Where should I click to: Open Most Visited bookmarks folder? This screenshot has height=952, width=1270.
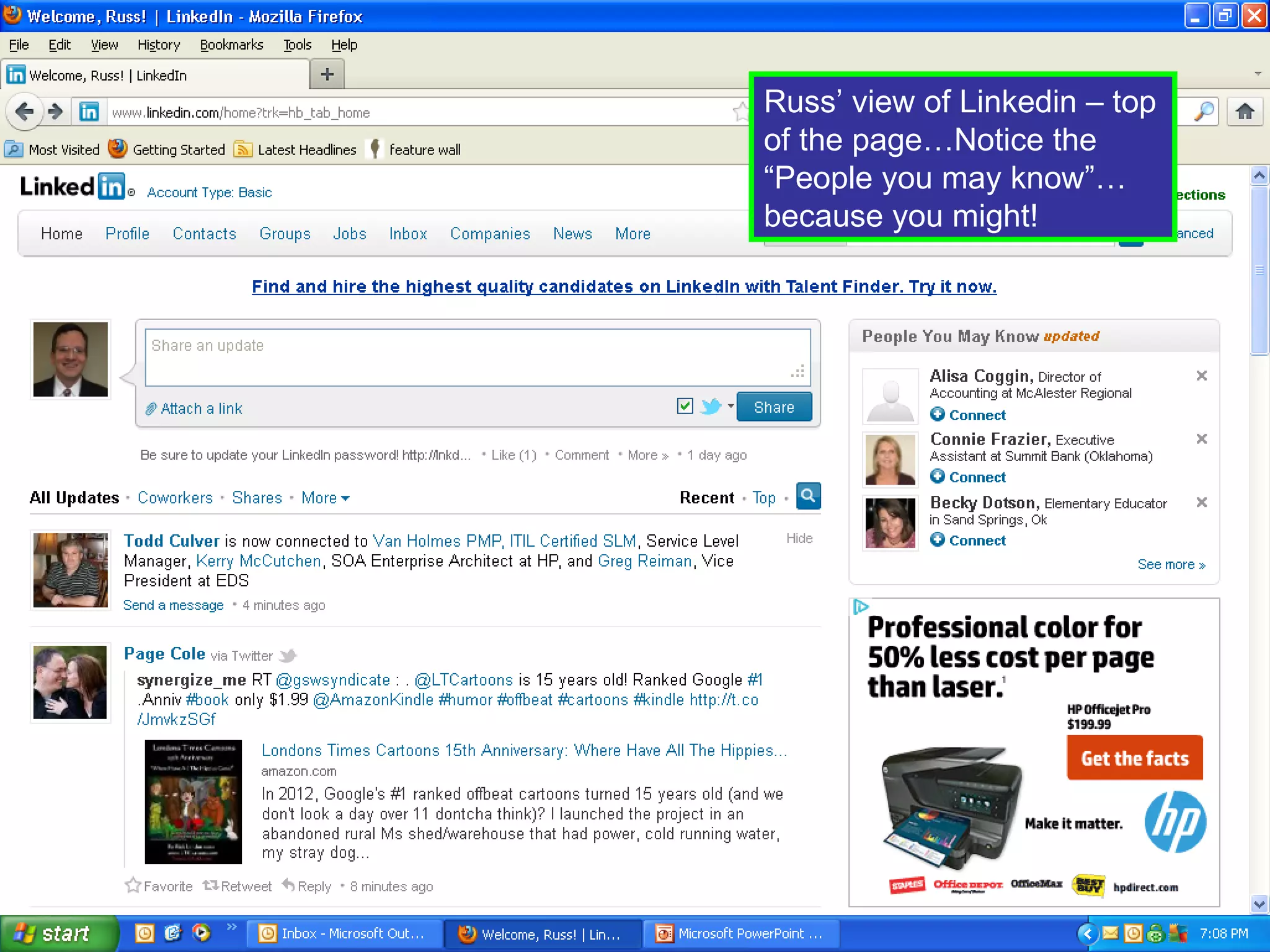pos(52,149)
